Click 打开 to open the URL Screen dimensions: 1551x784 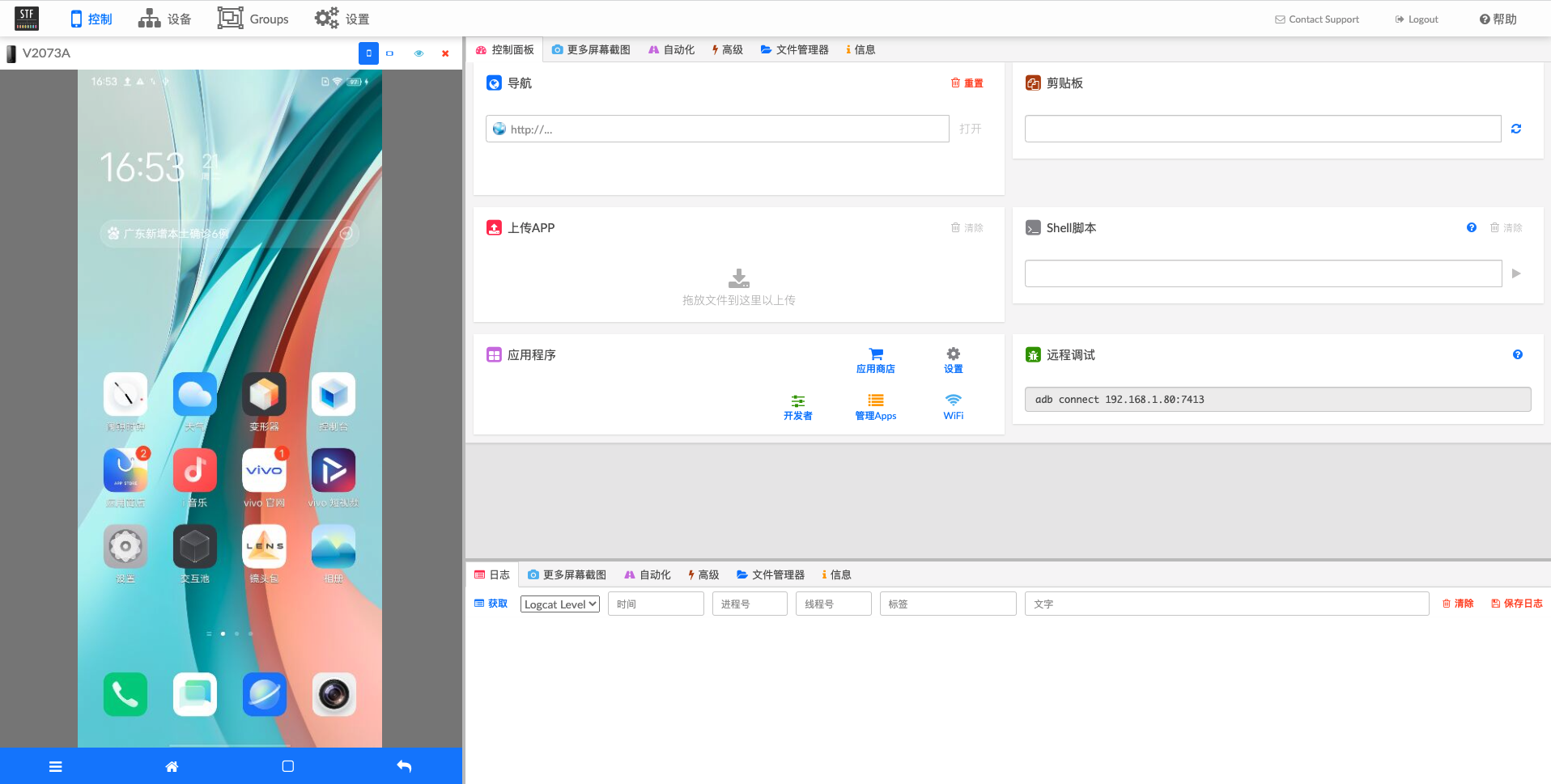pyautogui.click(x=970, y=129)
